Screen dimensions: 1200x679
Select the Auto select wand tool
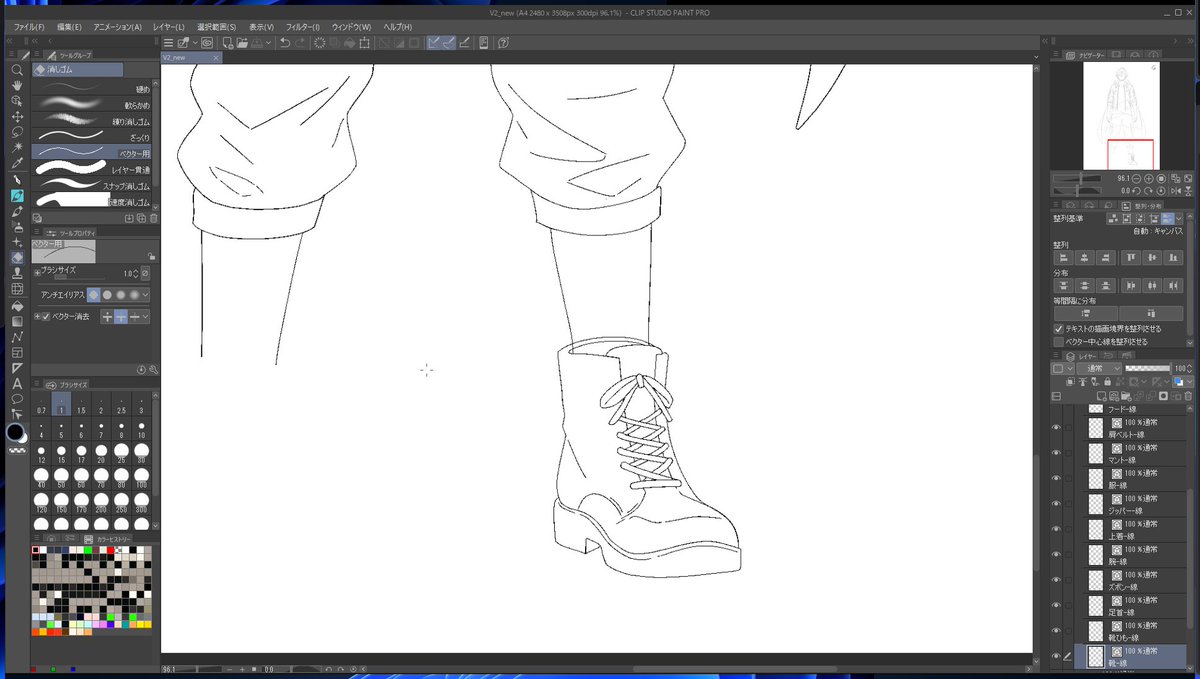(17, 147)
